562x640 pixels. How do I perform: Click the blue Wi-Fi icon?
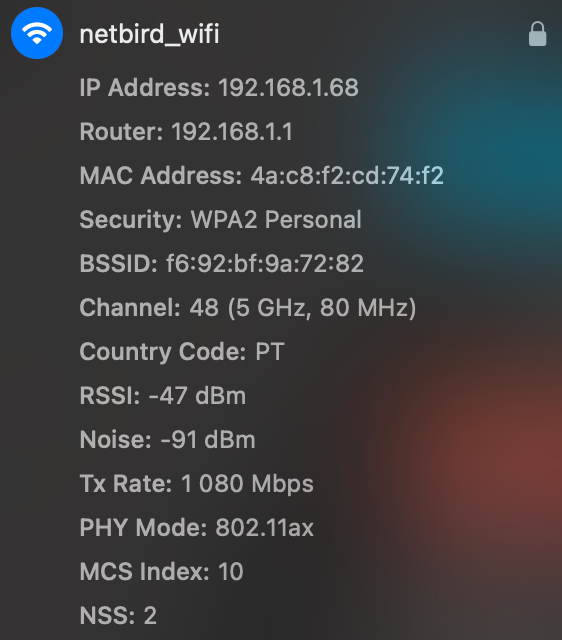tap(37, 33)
